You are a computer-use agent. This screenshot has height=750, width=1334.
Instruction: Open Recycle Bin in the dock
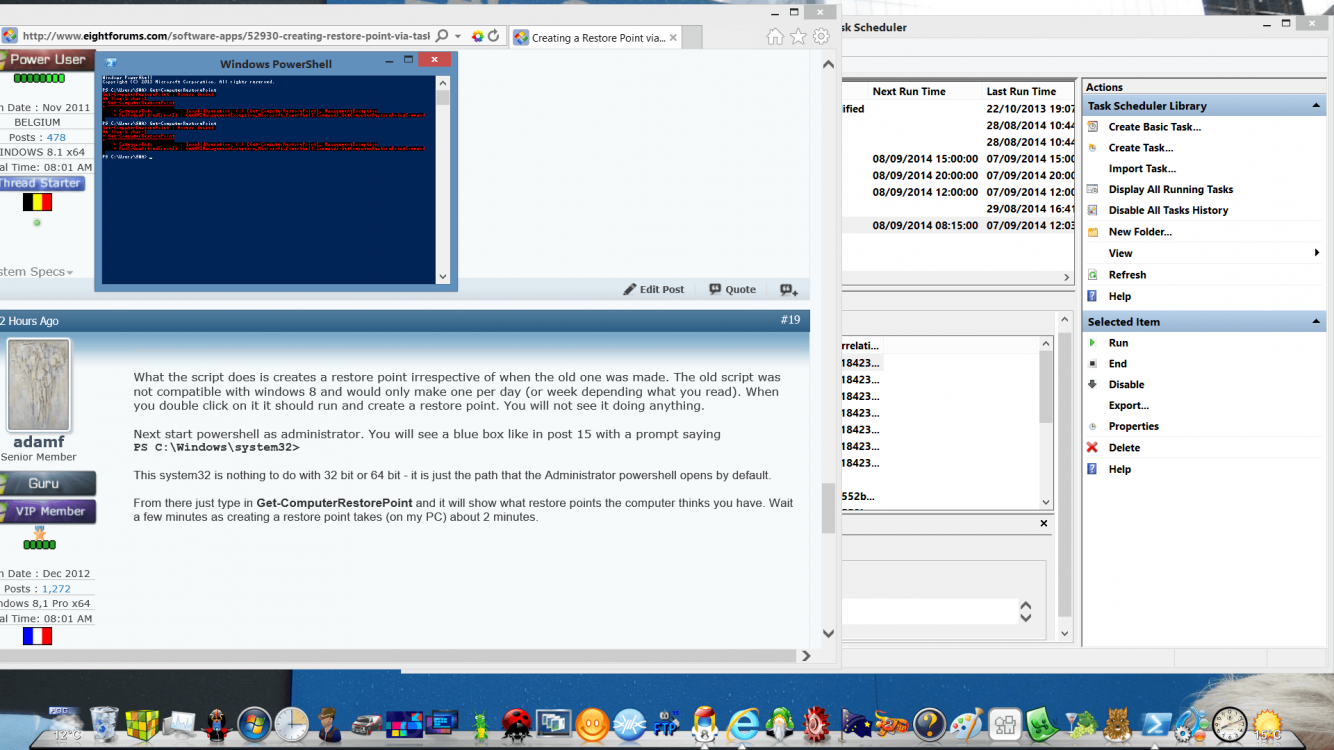[x=103, y=724]
